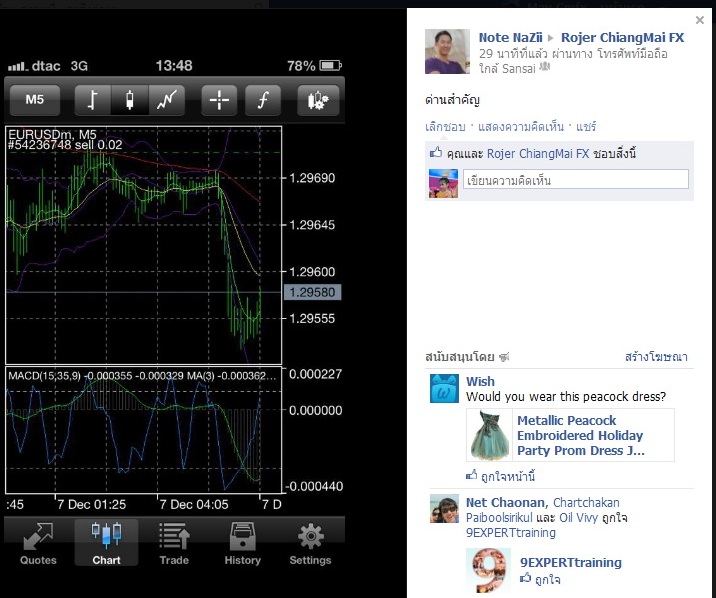Click the battery icon in status bar

click(x=331, y=66)
